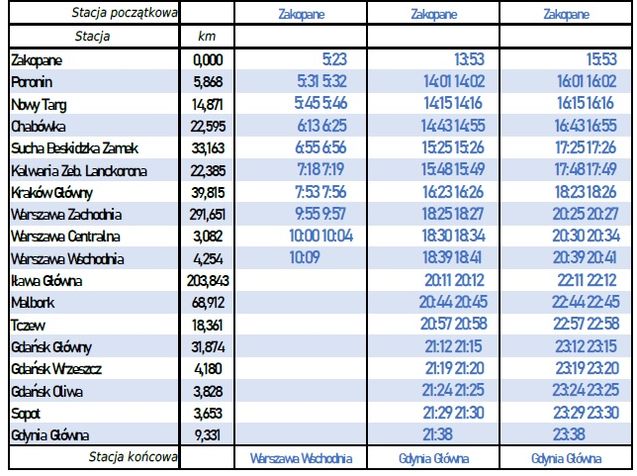Select Kalwaria Zeb. Lanckorona station name
This screenshot has width=637, height=476.
82,170
